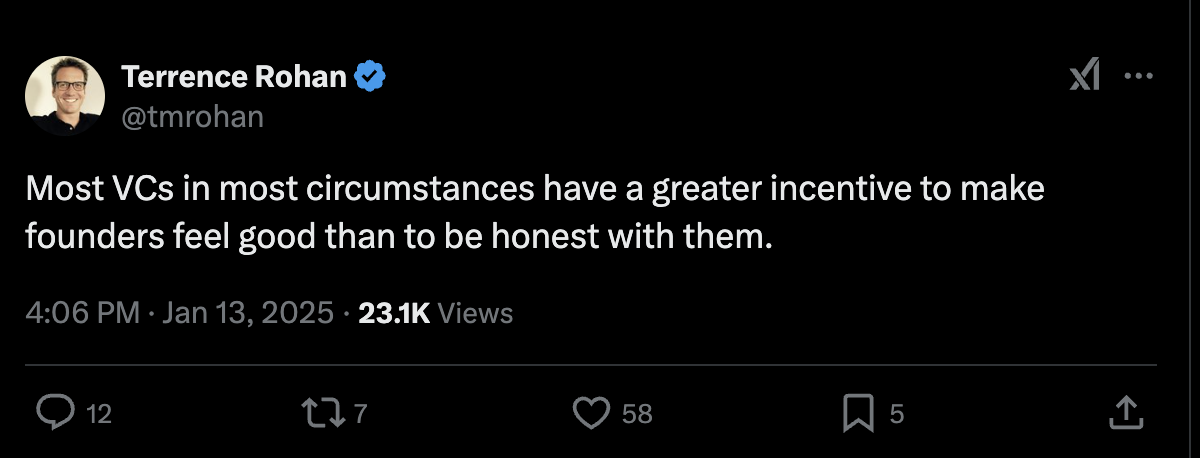This screenshot has width=1200, height=458.
Task: Click the Views label
Action: click(x=476, y=313)
